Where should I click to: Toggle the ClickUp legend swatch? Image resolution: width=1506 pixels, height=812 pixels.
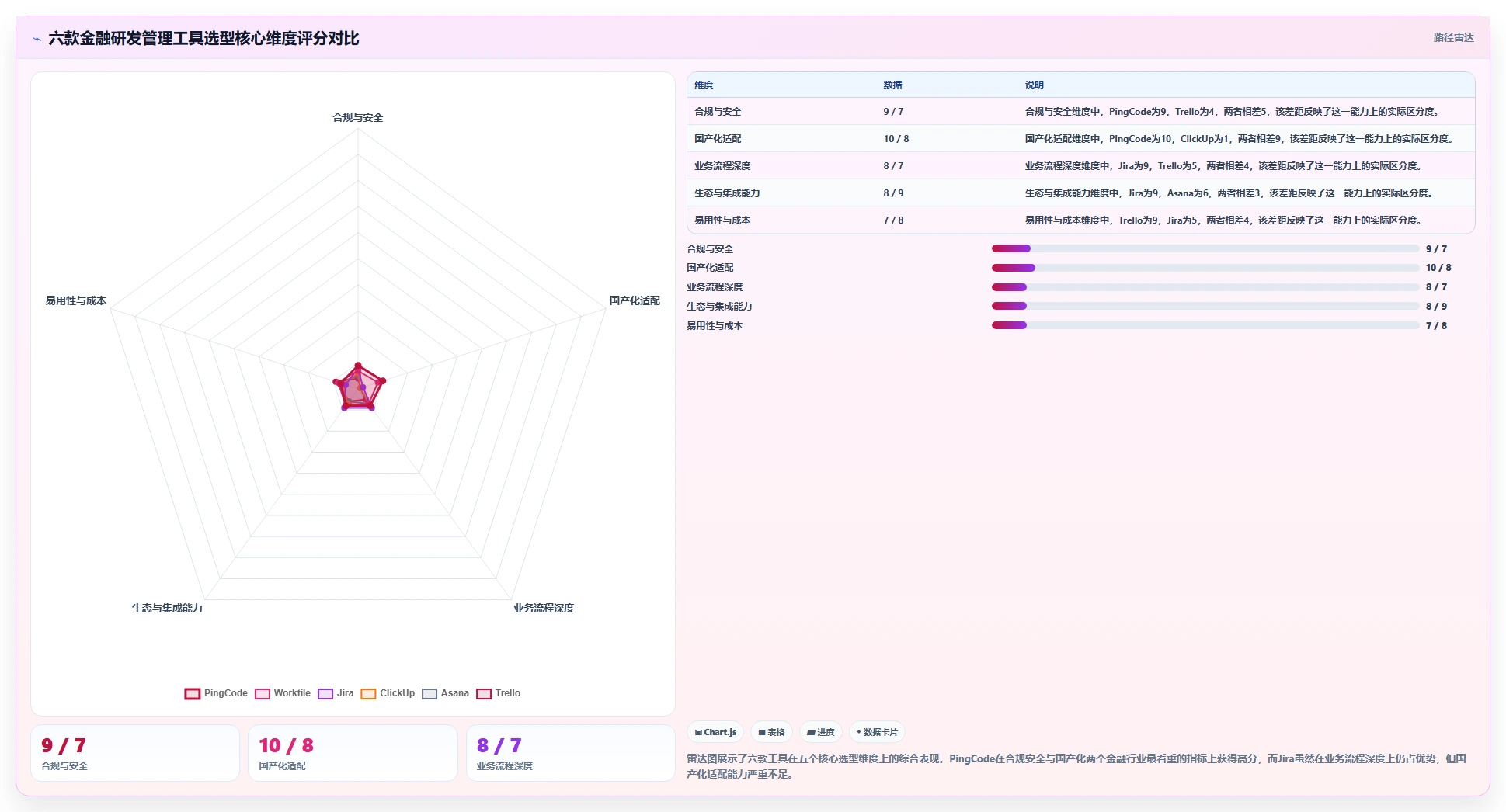368,694
